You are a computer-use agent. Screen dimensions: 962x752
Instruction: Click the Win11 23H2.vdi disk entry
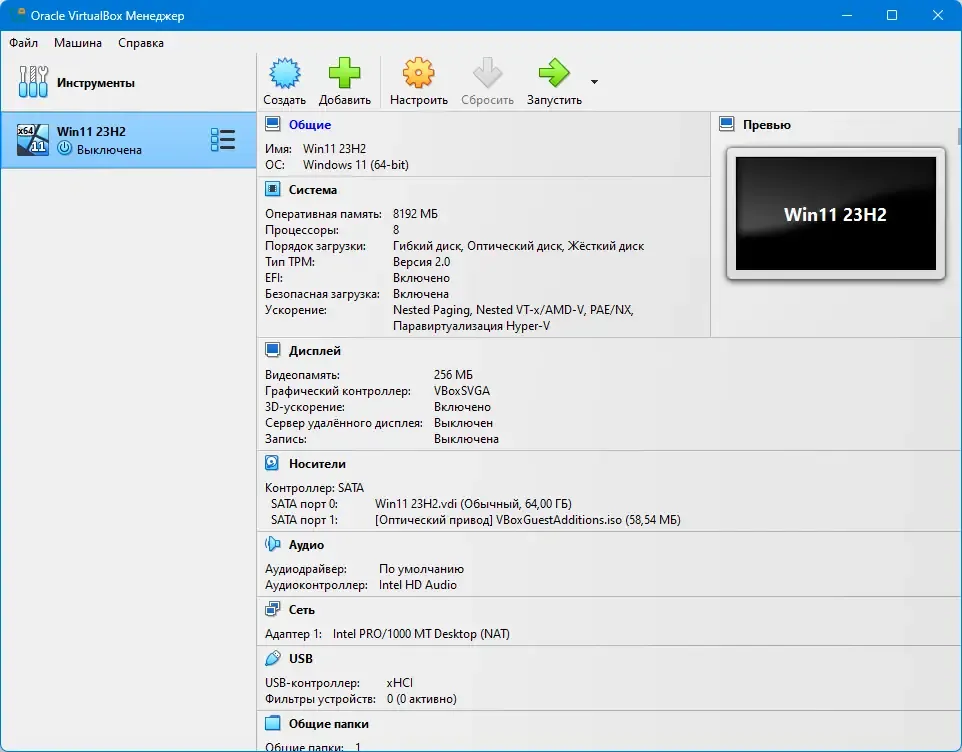click(473, 504)
